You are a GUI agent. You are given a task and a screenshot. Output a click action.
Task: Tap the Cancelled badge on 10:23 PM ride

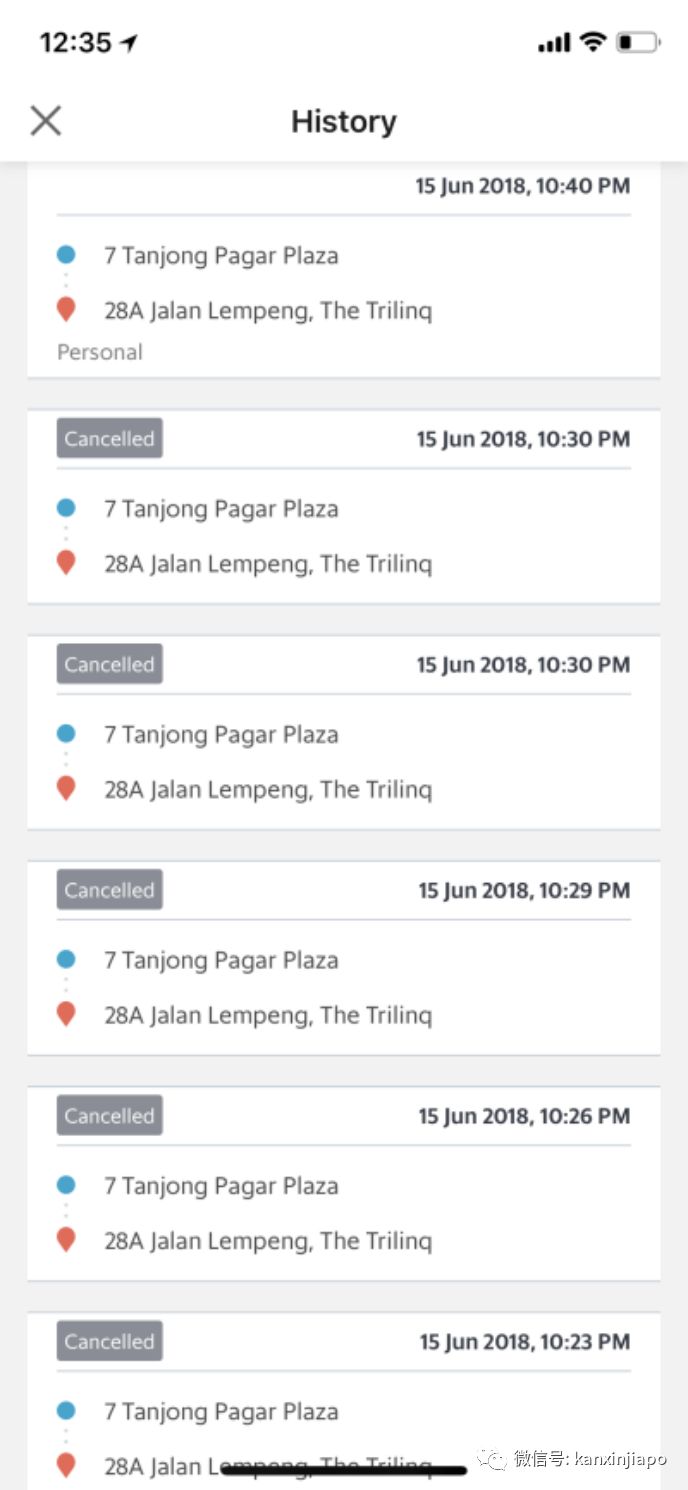pos(109,1342)
